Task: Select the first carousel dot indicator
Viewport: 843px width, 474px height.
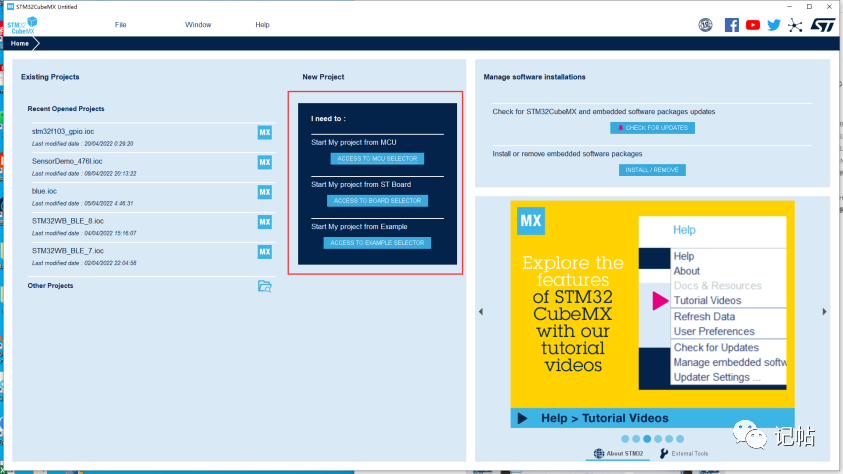Action: coord(625,439)
